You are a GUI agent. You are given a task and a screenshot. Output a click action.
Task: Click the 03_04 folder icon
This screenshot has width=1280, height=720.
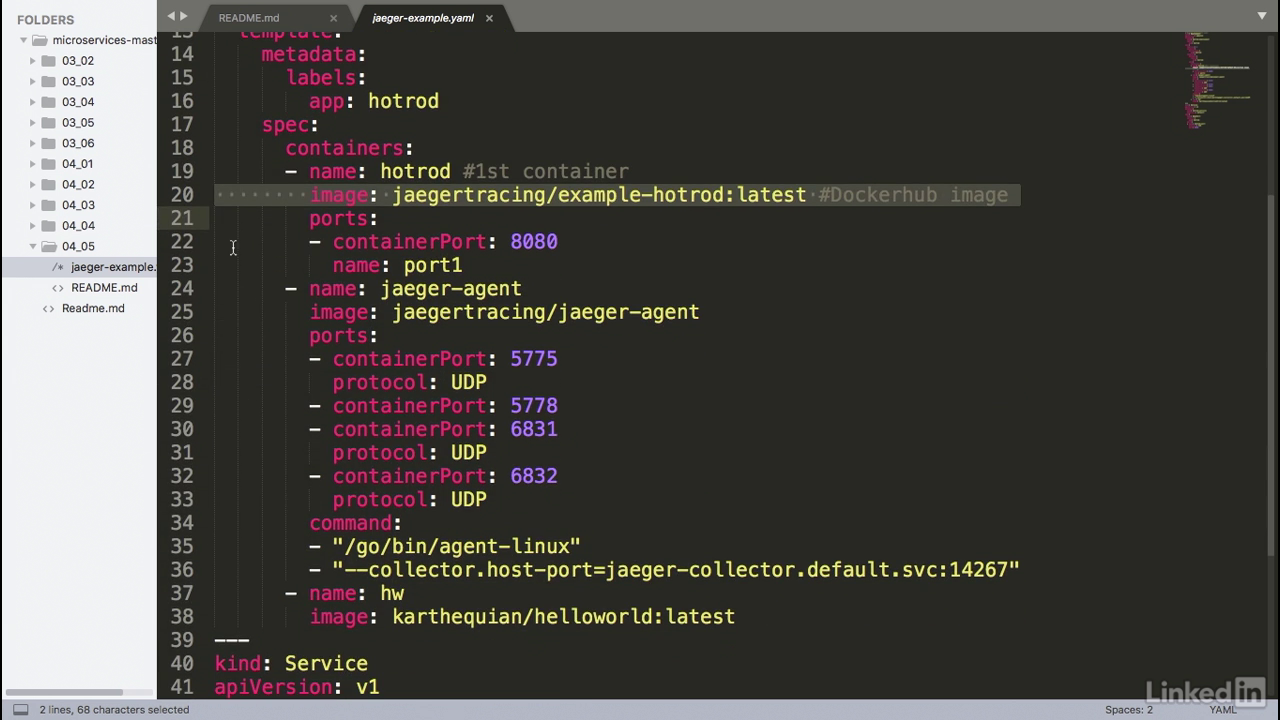coord(48,102)
